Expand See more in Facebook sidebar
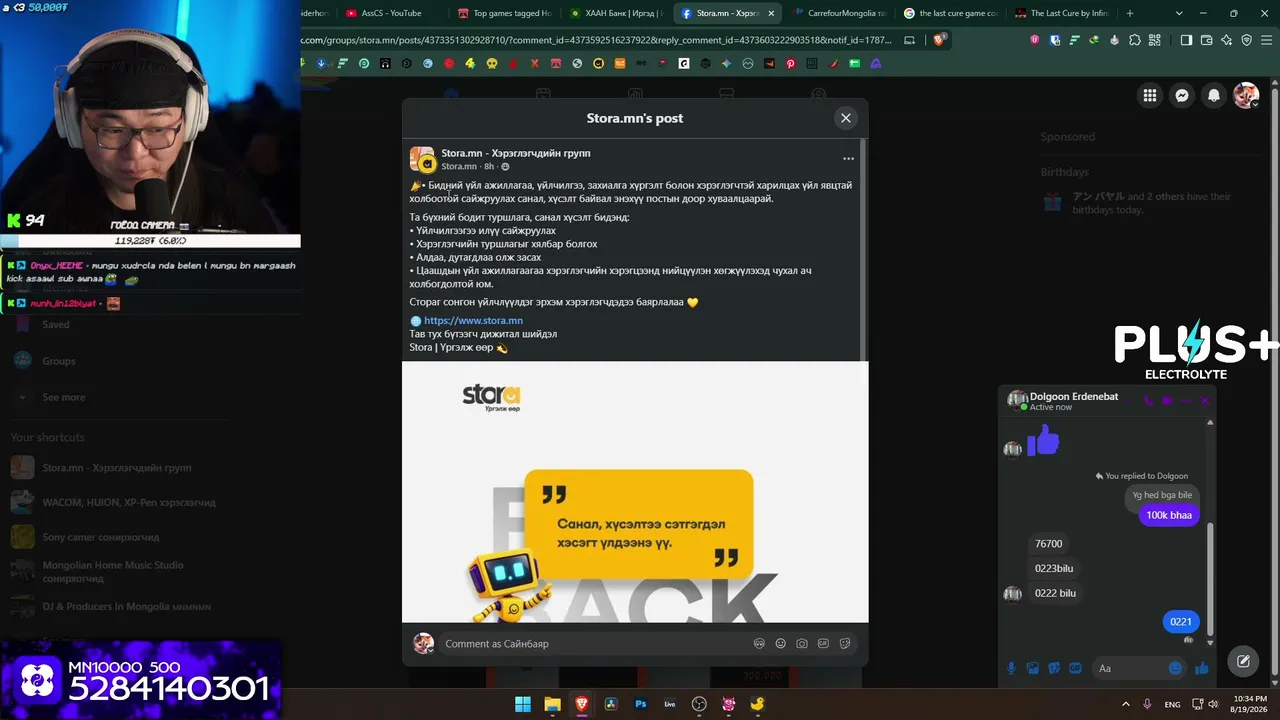Image resolution: width=1280 pixels, height=720 pixels. click(63, 397)
